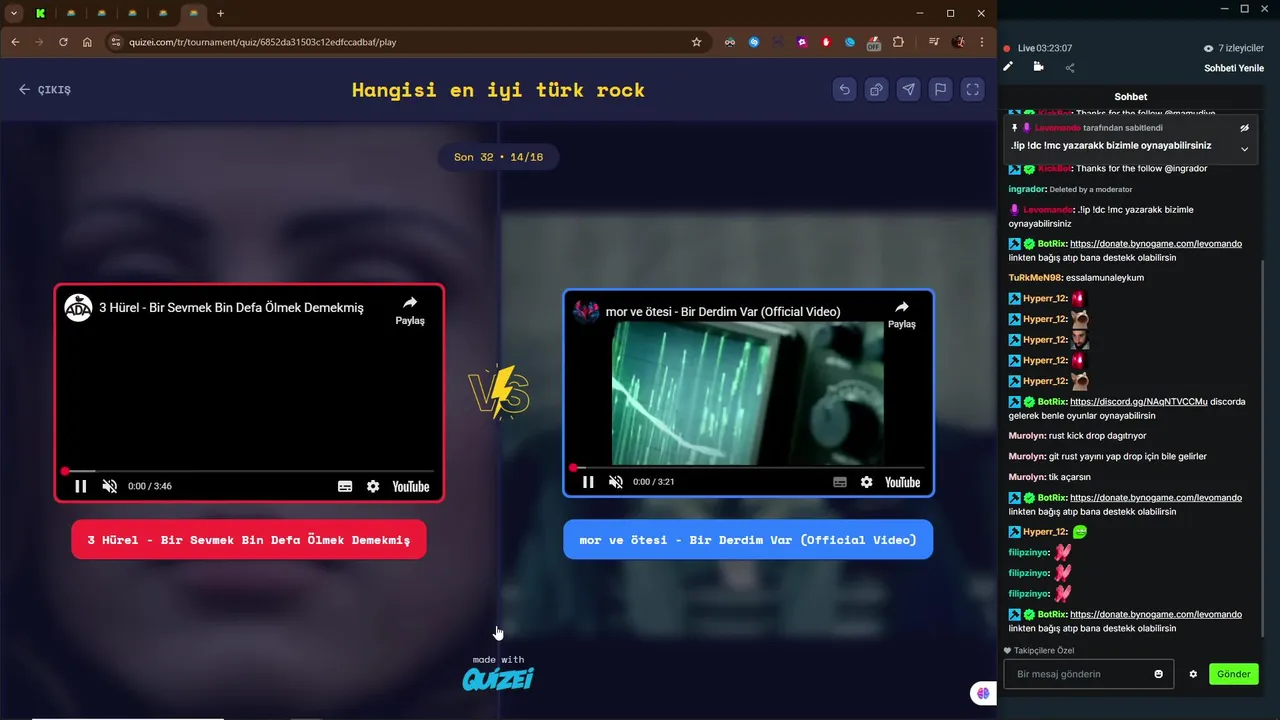Viewport: 1280px width, 720px height.
Task: Click Sohbeti Yenile to refresh chat
Action: tap(1234, 68)
